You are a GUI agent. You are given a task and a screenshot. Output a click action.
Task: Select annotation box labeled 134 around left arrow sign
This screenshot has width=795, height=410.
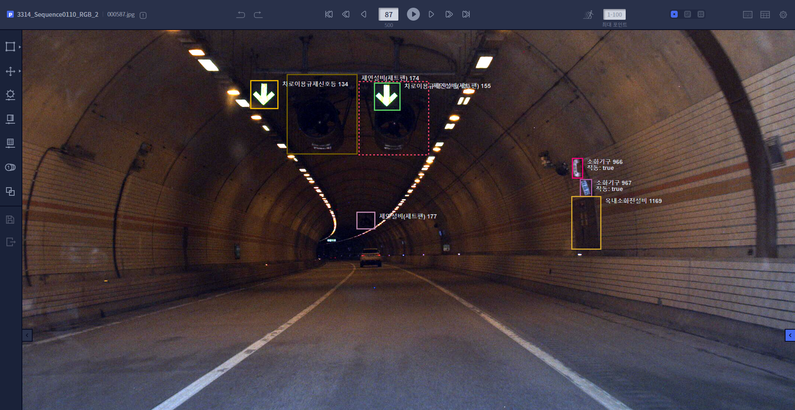pyautogui.click(x=264, y=94)
